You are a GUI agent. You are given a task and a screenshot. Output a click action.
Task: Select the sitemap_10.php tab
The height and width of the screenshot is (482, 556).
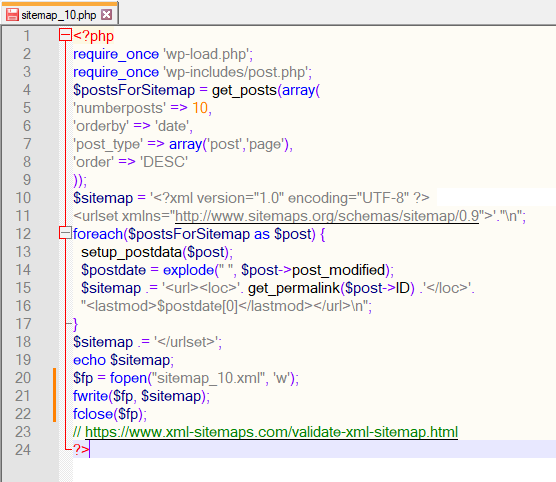(x=59, y=14)
